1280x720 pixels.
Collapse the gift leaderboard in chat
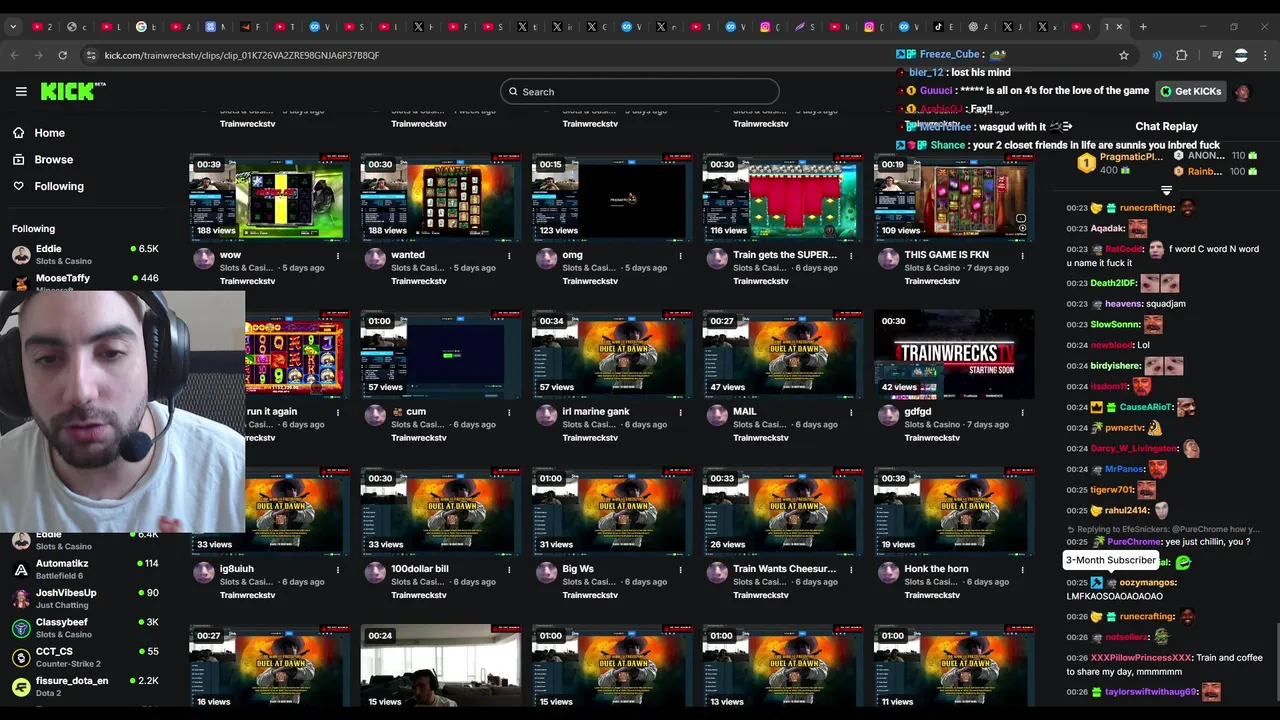pos(1166,190)
